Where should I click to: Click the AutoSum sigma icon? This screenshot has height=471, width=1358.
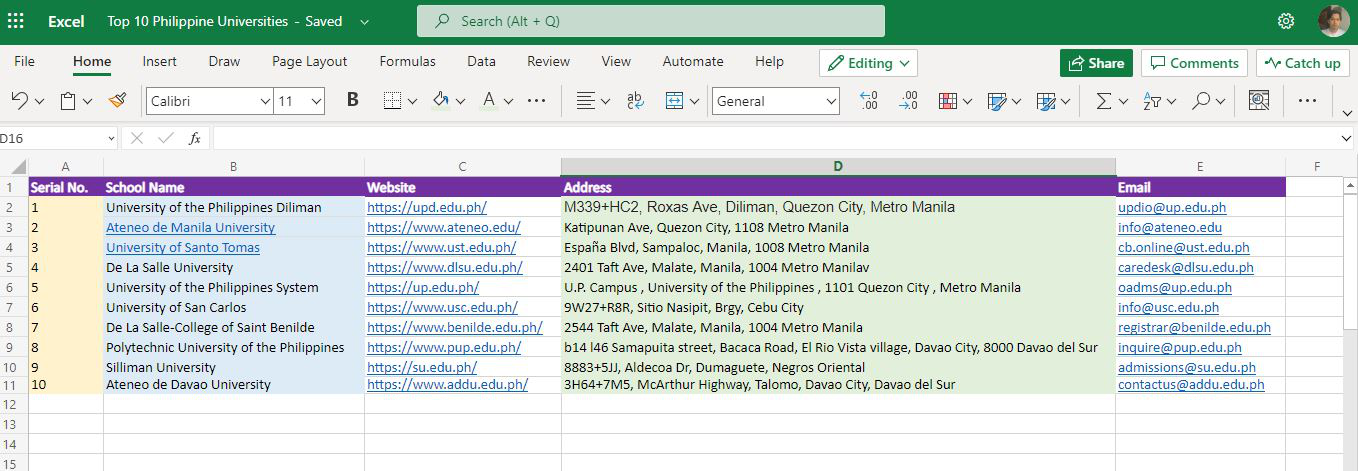(x=1103, y=101)
